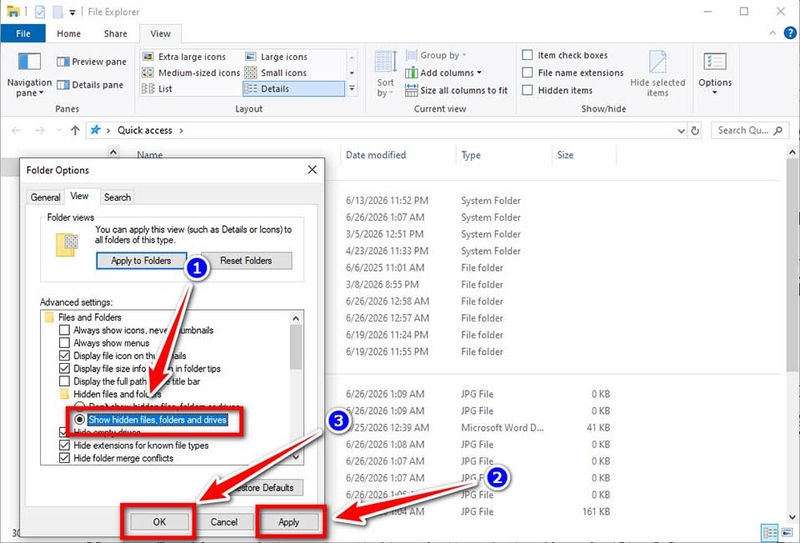The image size is (800, 543).
Task: Click the back navigation arrow
Action: coord(16,131)
